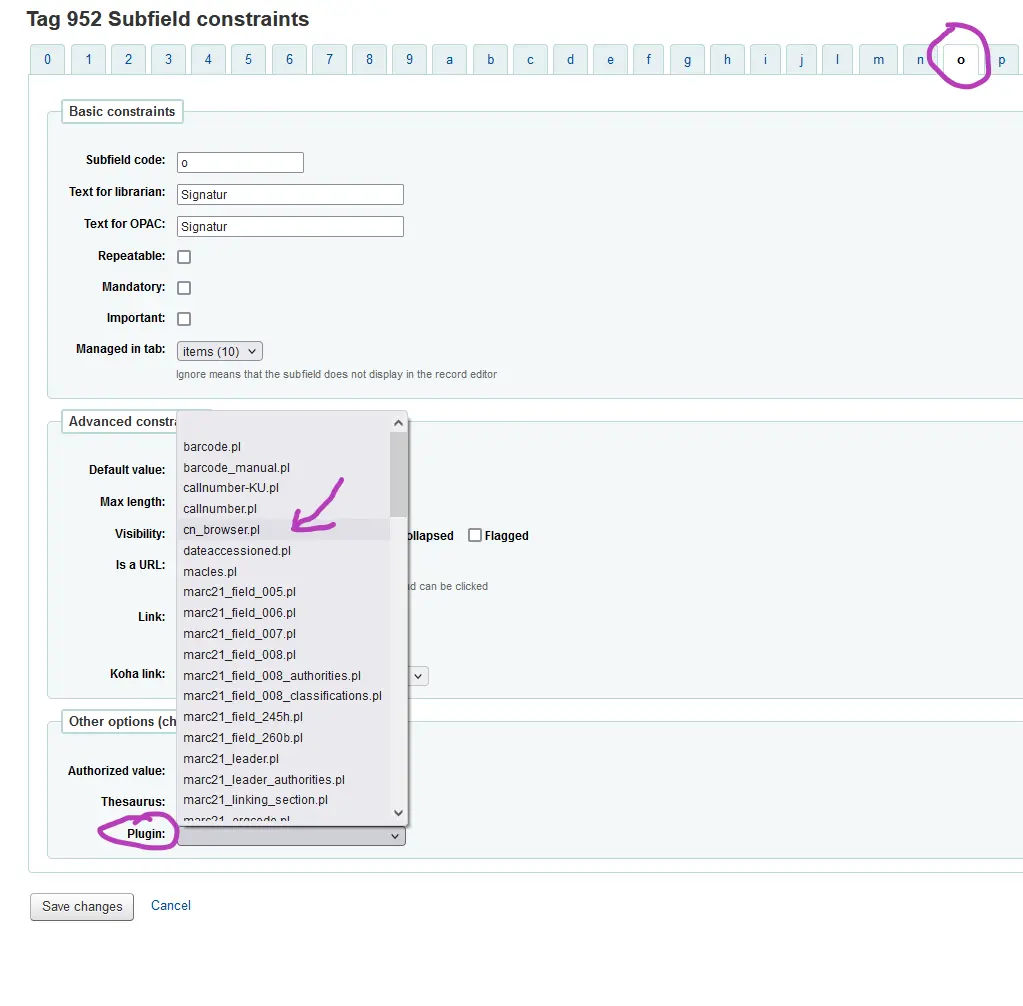Open subfield tab b
Image resolution: width=1023 pixels, height=1006 pixels.
490,59
